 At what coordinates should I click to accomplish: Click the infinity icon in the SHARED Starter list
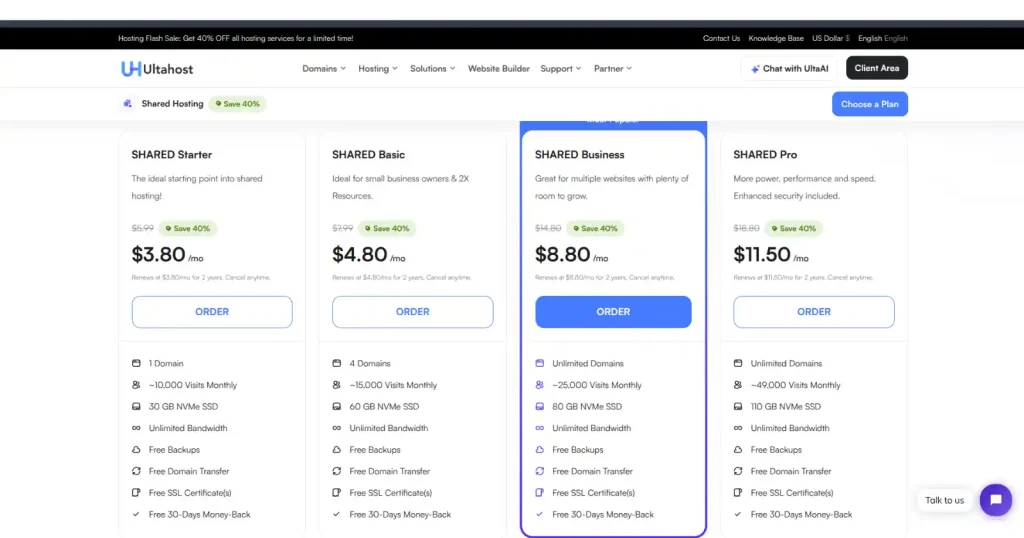point(136,428)
